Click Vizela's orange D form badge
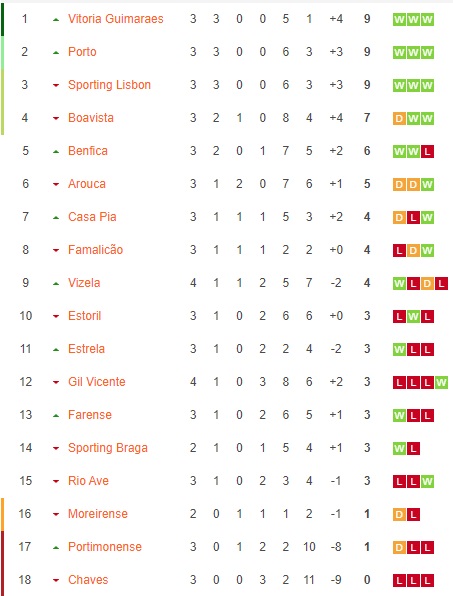Screen dimensions: 453x596 (x=427, y=284)
